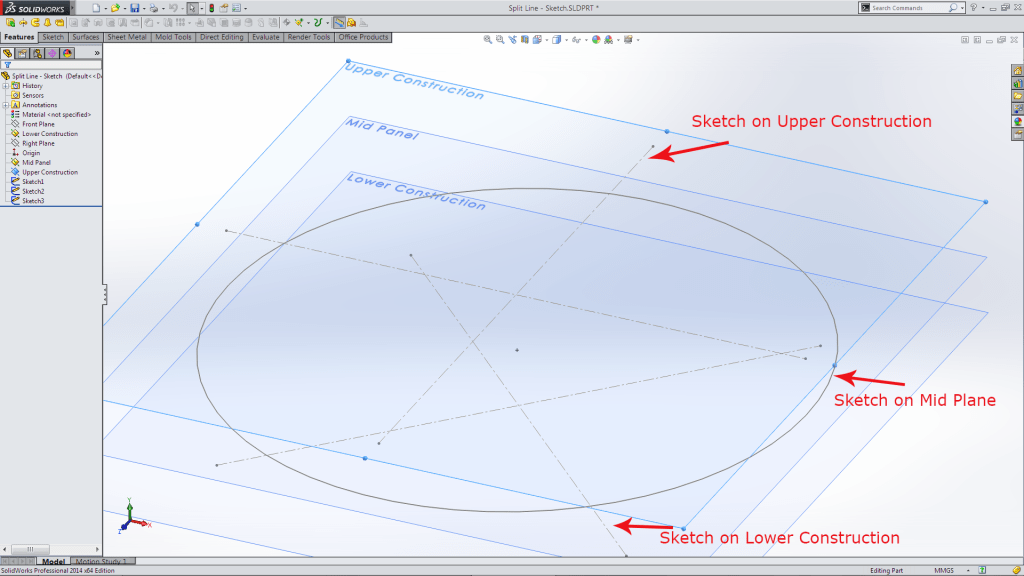Open the Display Style dropdown arrow
1024x576 pixels.
coord(567,40)
